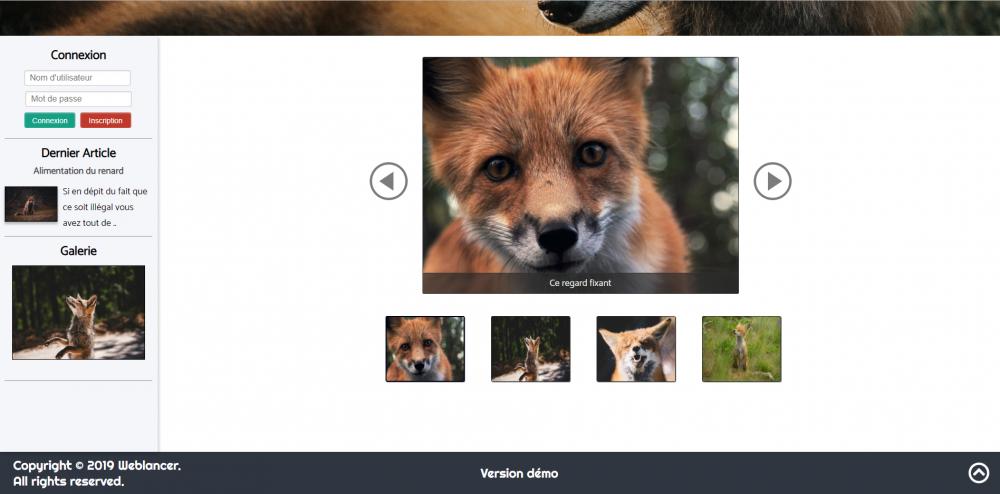Viewport: 1000px width, 494px height.
Task: Open the red Inscription button
Action: [x=106, y=120]
